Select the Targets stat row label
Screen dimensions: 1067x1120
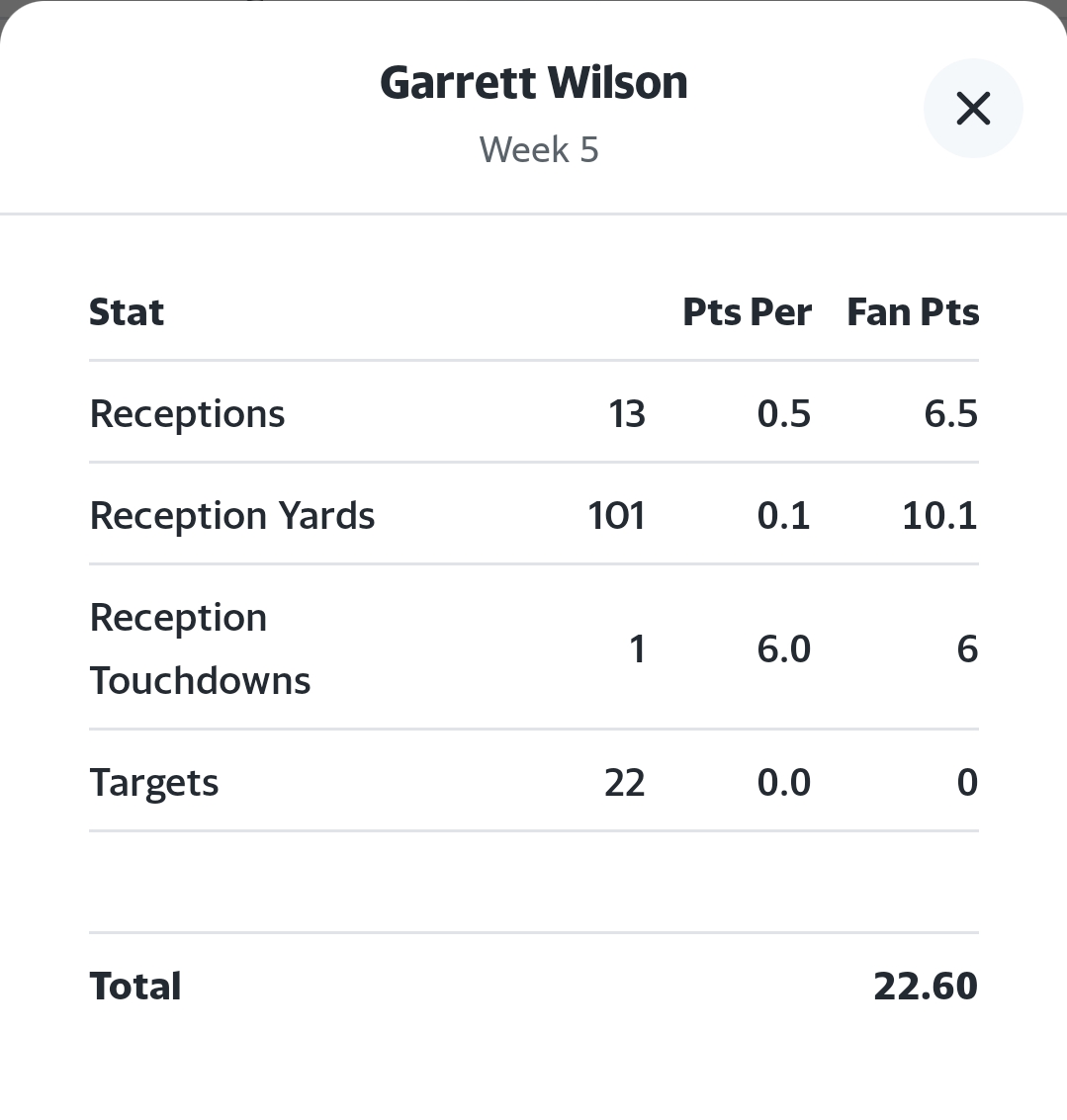pos(154,783)
